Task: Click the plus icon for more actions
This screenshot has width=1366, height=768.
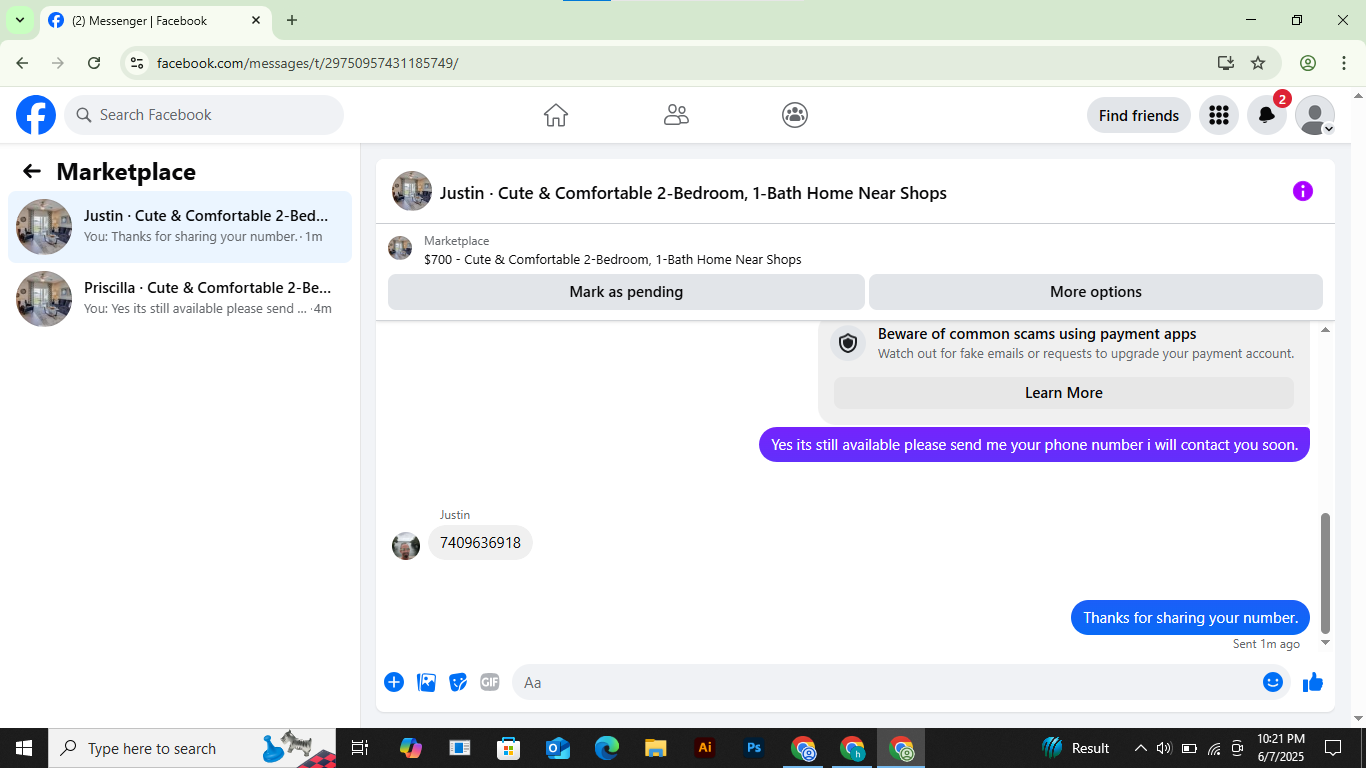Action: (x=394, y=682)
